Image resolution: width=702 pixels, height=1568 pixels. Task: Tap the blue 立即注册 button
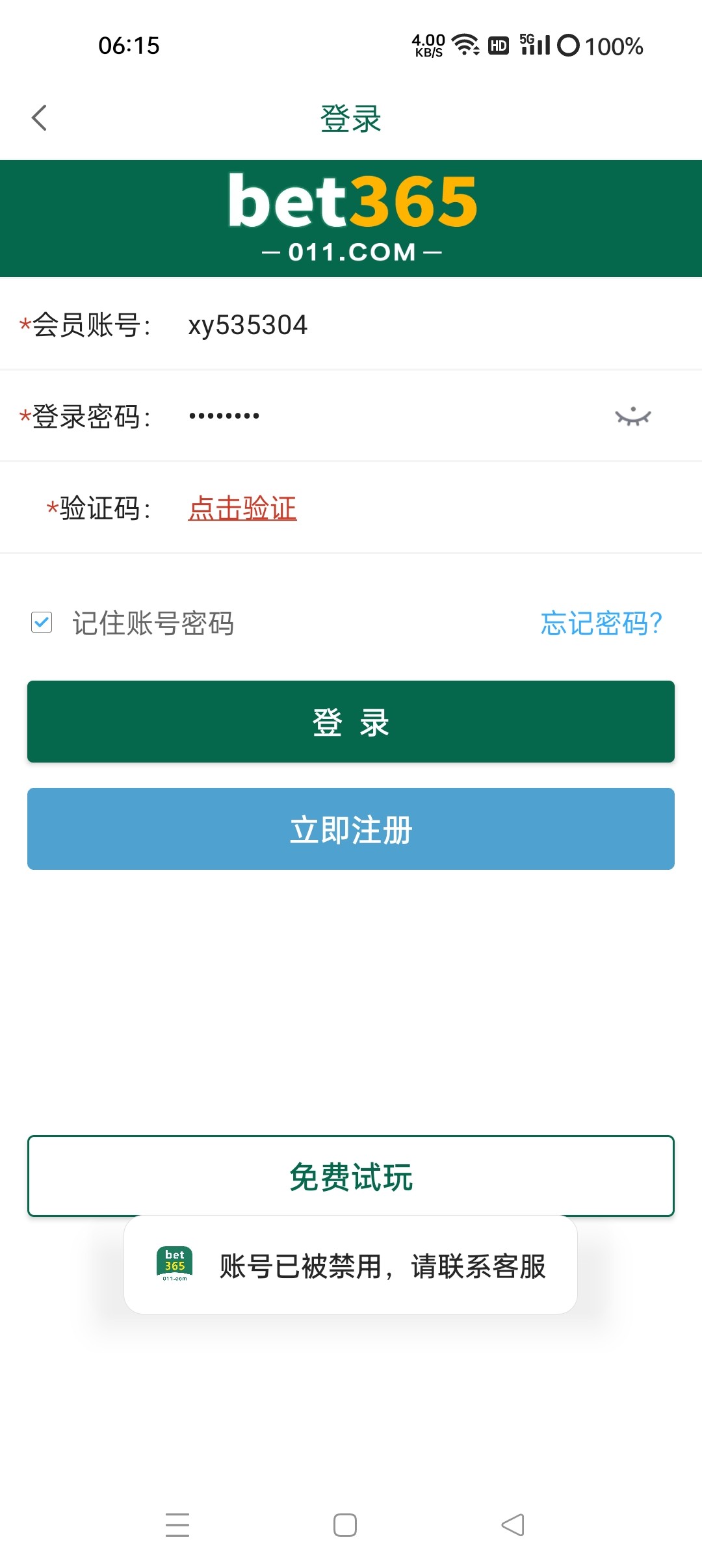pyautogui.click(x=351, y=829)
